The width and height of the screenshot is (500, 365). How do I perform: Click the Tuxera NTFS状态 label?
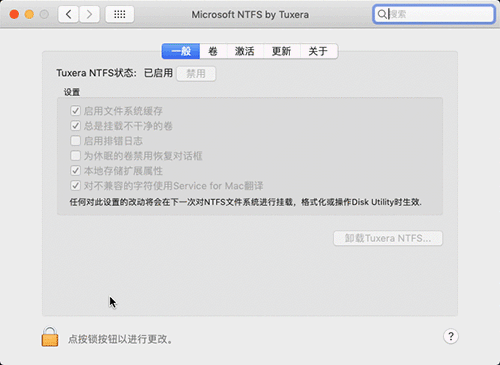[x=96, y=73]
